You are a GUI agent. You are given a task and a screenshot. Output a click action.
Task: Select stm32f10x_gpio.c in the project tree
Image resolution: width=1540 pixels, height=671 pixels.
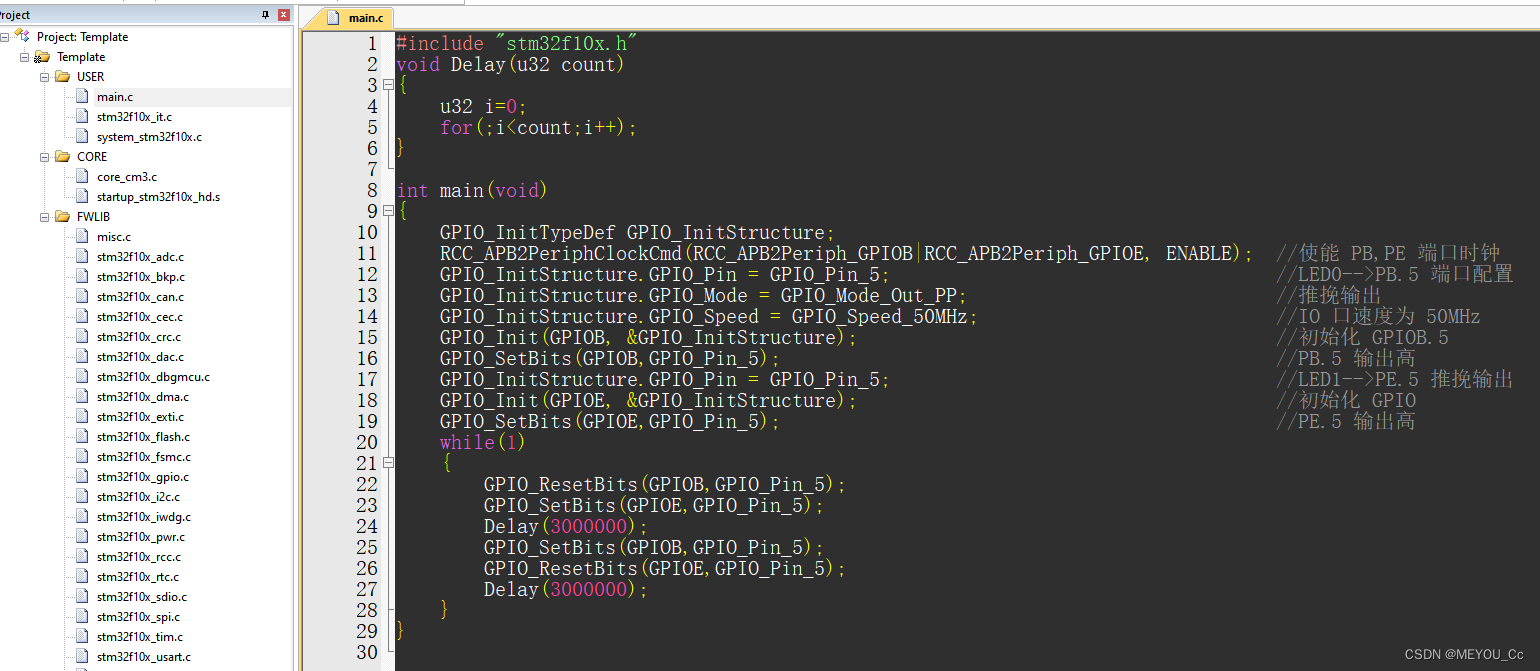[143, 477]
